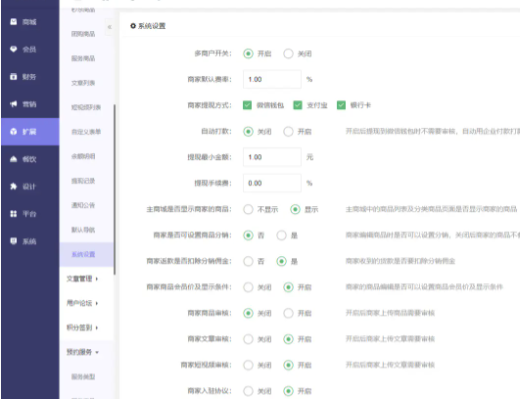
Task: Open the 财务 (Finance) sidebar icon
Action: tap(13, 77)
